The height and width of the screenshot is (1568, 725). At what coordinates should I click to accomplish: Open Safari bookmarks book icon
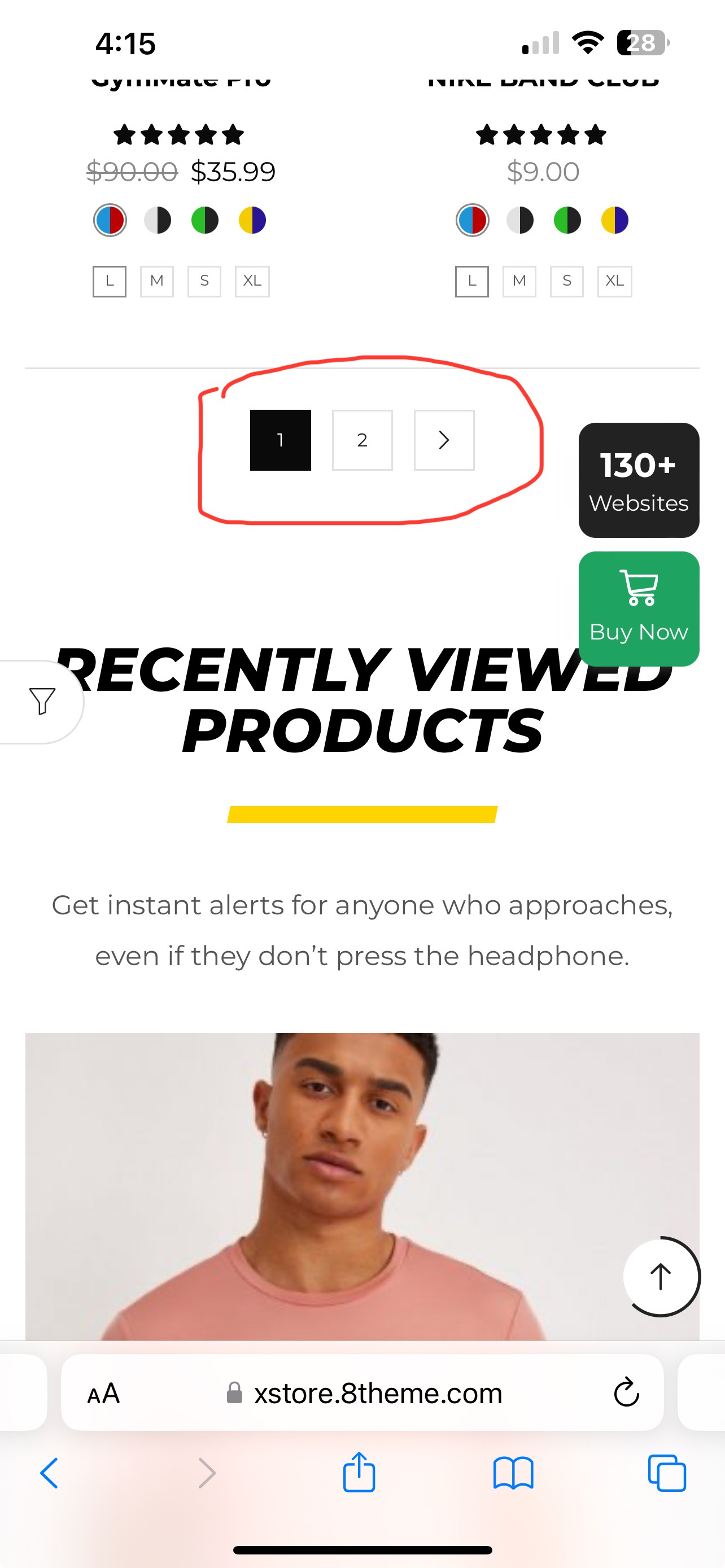[513, 1474]
